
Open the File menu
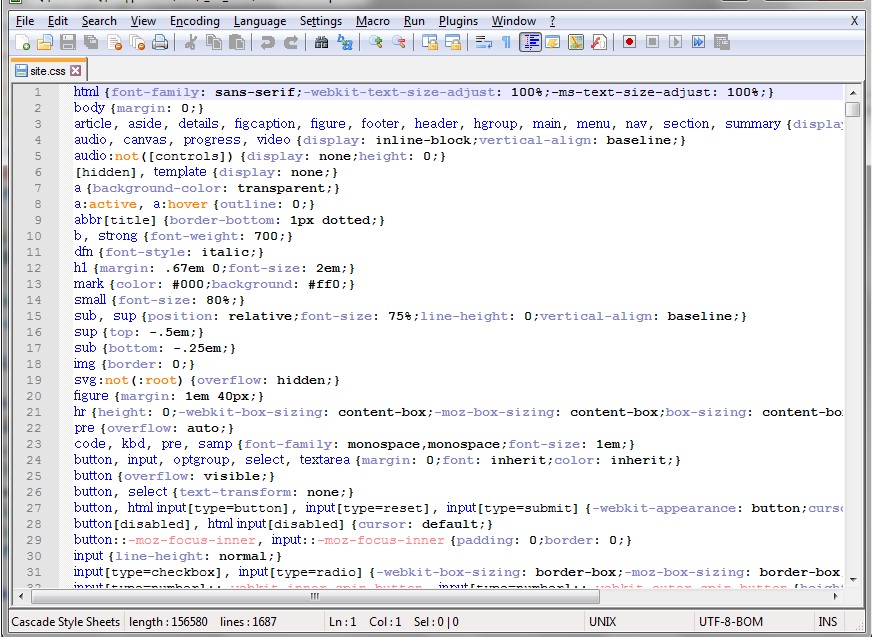pyautogui.click(x=25, y=21)
